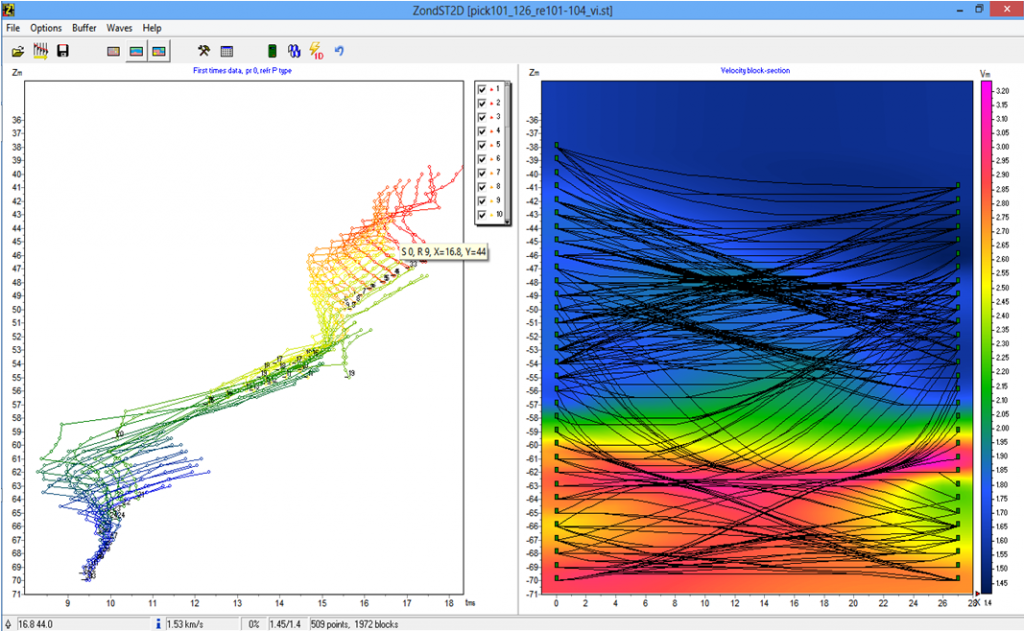This screenshot has height=631, width=1024.
Task: Uncheck the checkbox for series 1
Action: 482,89
